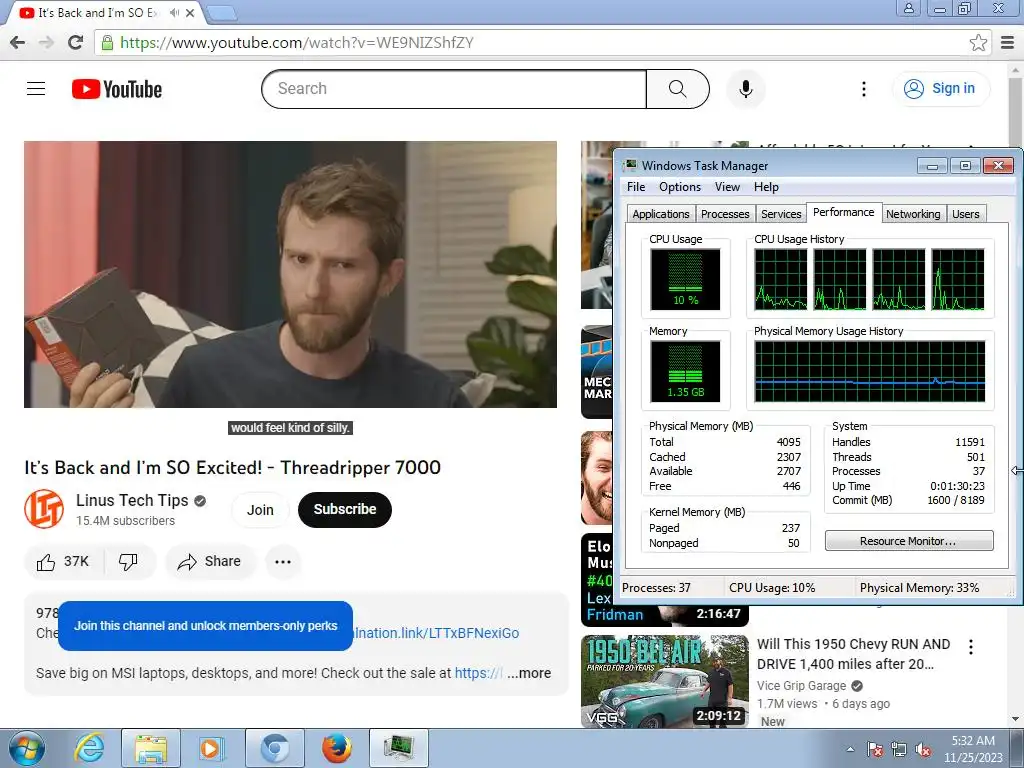Screen dimensions: 1024x768
Task: Switch to Networking tab
Action: click(913, 214)
